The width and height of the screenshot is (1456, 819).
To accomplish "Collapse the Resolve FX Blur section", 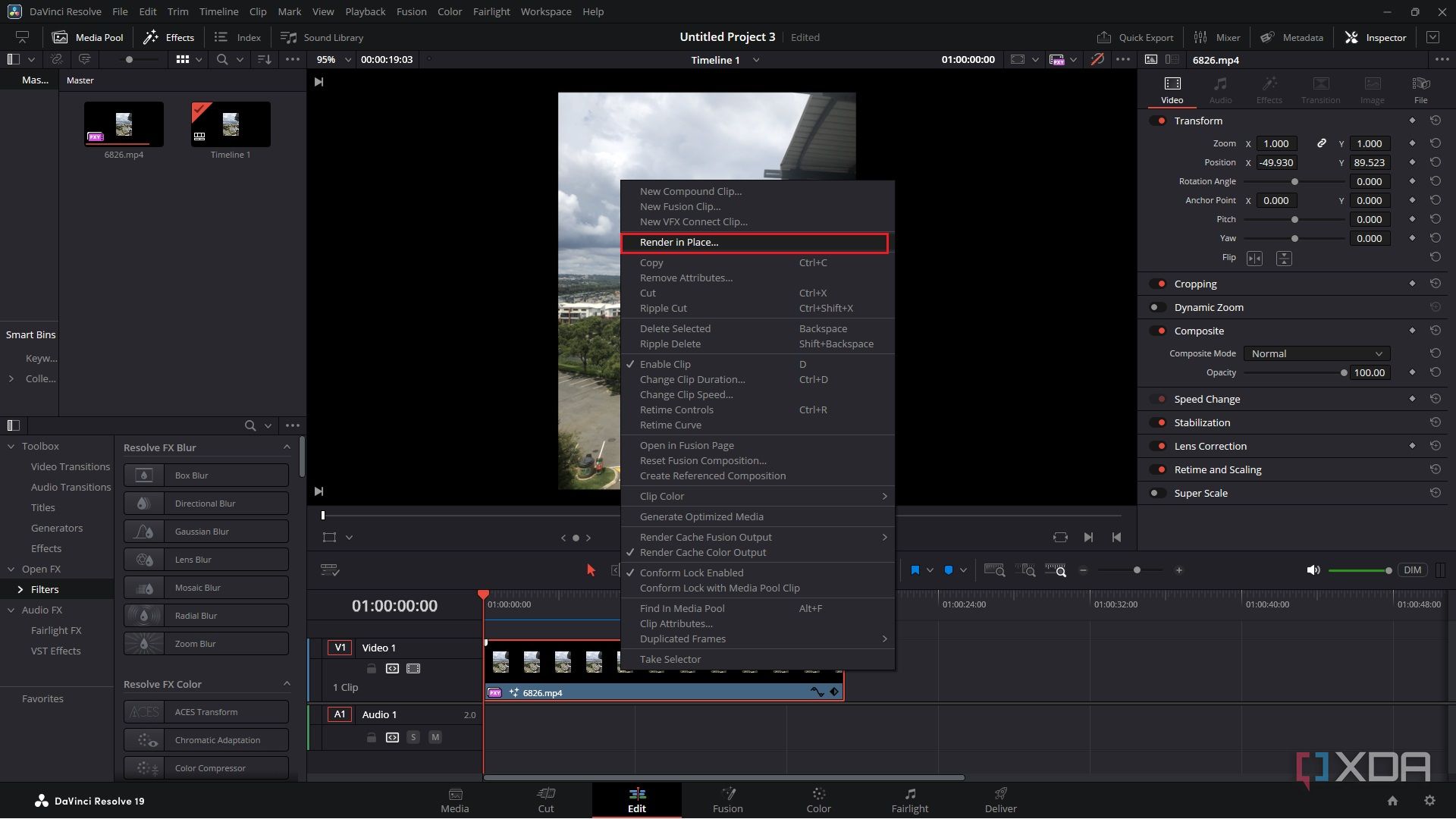I will [287, 447].
